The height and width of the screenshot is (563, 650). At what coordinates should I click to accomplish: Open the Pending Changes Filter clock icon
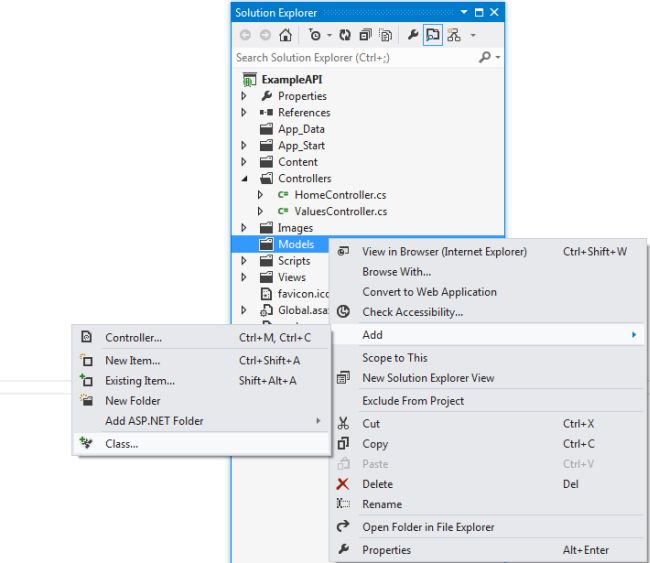click(x=315, y=35)
